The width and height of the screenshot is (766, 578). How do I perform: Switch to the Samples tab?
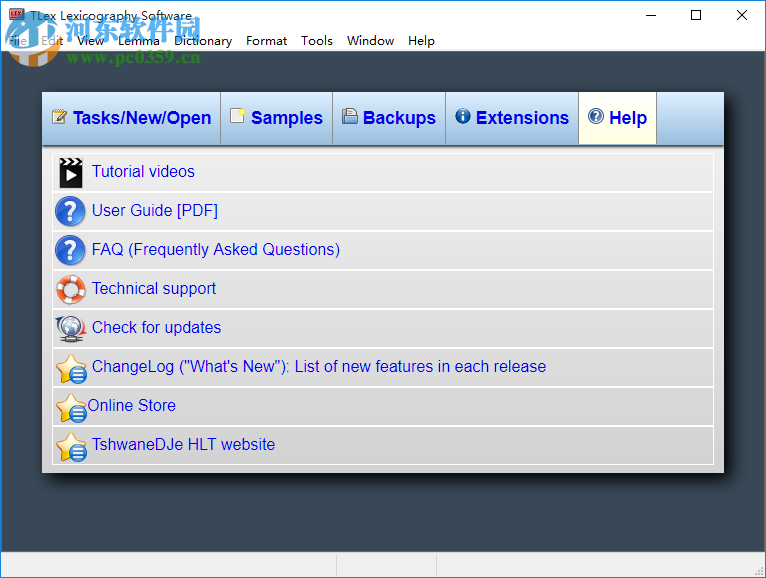277,118
